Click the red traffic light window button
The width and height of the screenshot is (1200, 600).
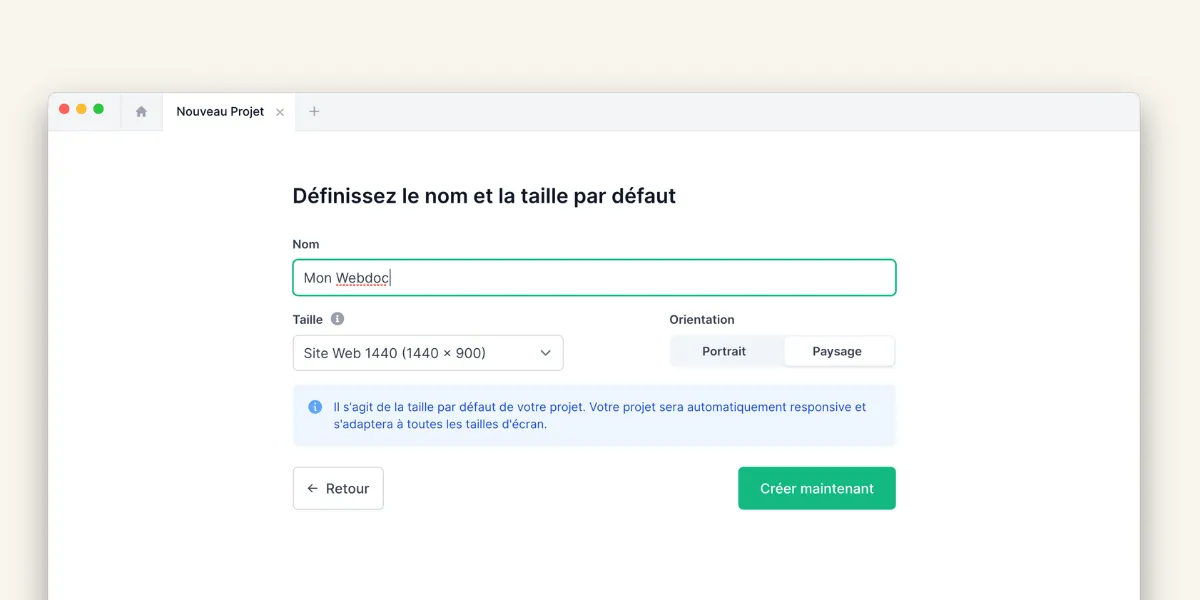[x=64, y=108]
